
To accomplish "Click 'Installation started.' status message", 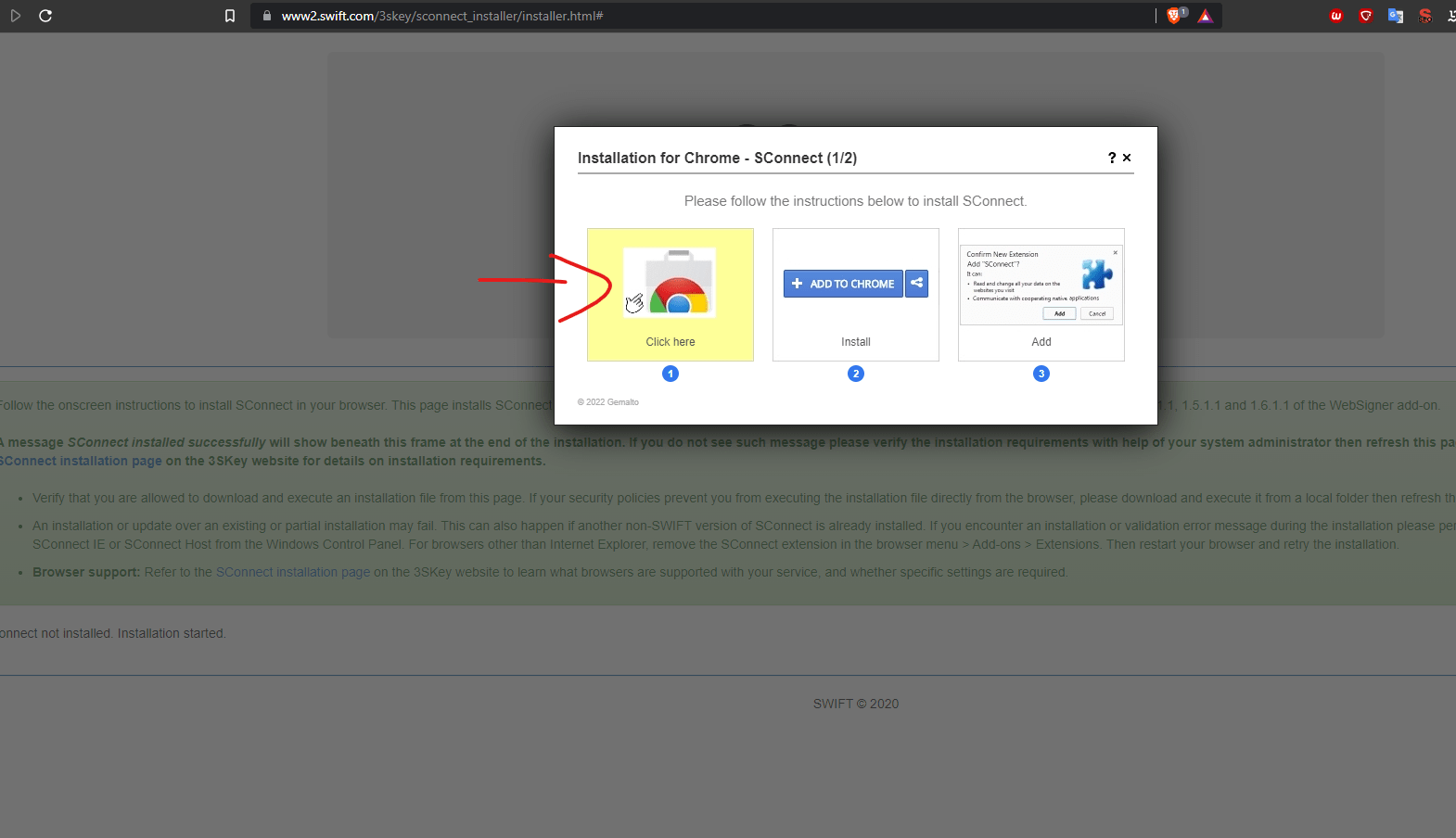I will pos(172,633).
